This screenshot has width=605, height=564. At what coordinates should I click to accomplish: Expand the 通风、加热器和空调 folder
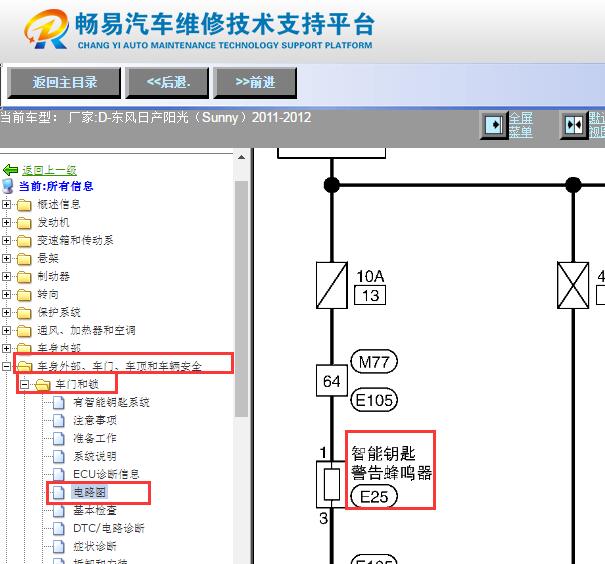pyautogui.click(x=6, y=330)
